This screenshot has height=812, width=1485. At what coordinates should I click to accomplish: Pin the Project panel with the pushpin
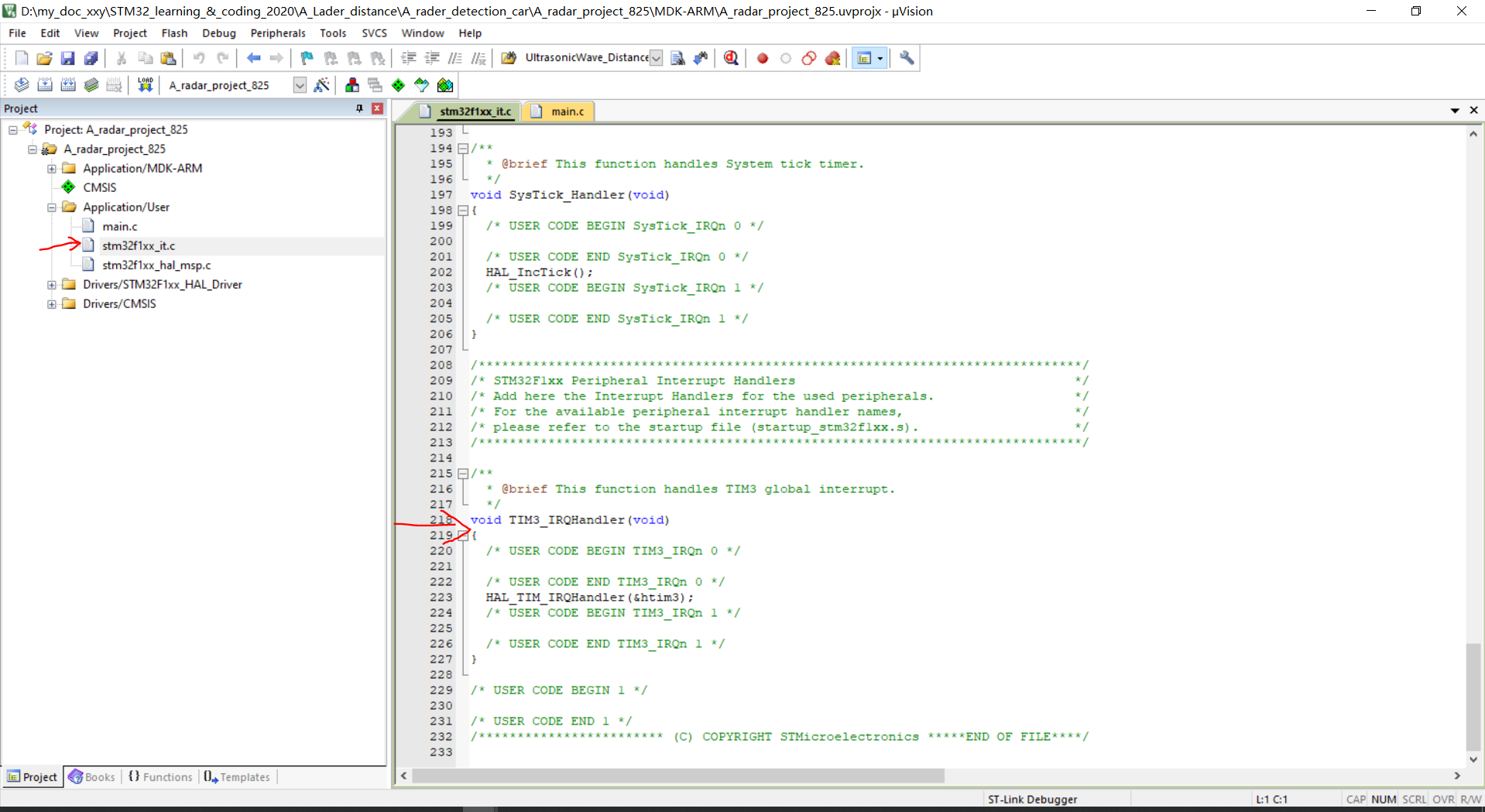point(359,108)
